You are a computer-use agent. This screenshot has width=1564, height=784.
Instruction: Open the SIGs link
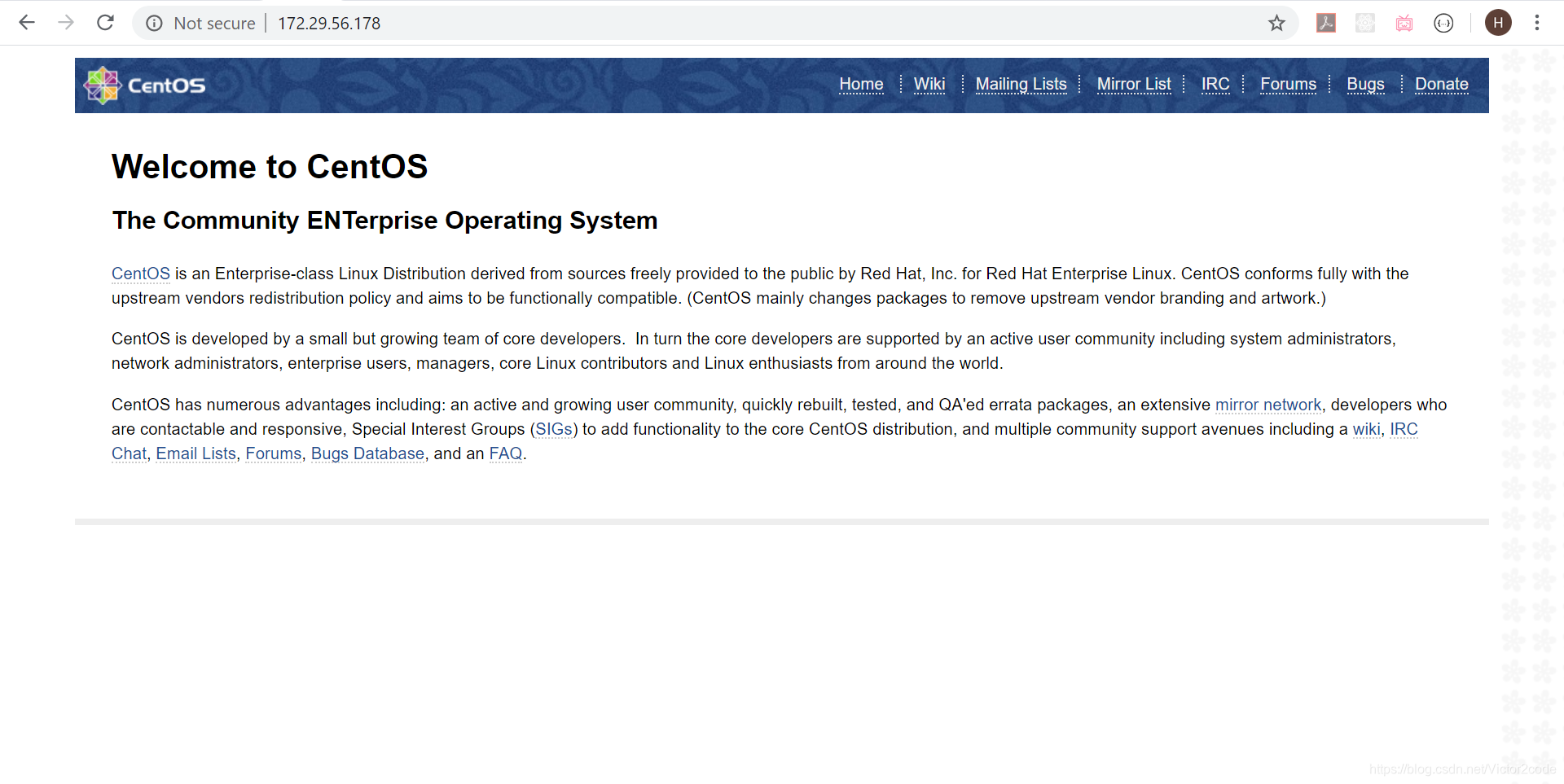pos(554,429)
